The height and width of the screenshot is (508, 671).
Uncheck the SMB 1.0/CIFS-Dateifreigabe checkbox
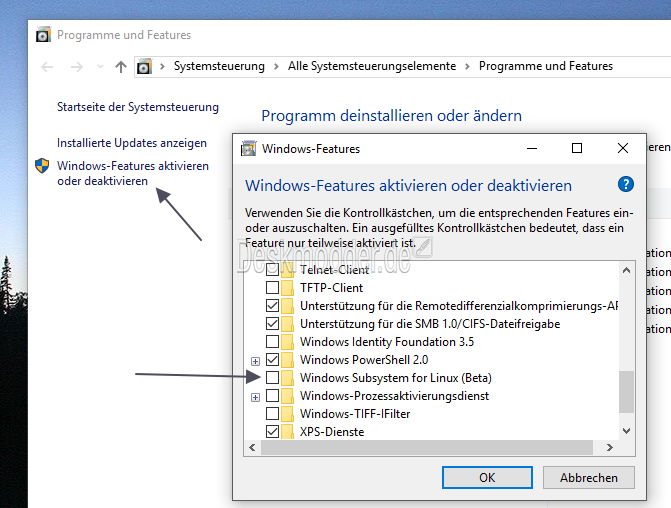pos(273,324)
